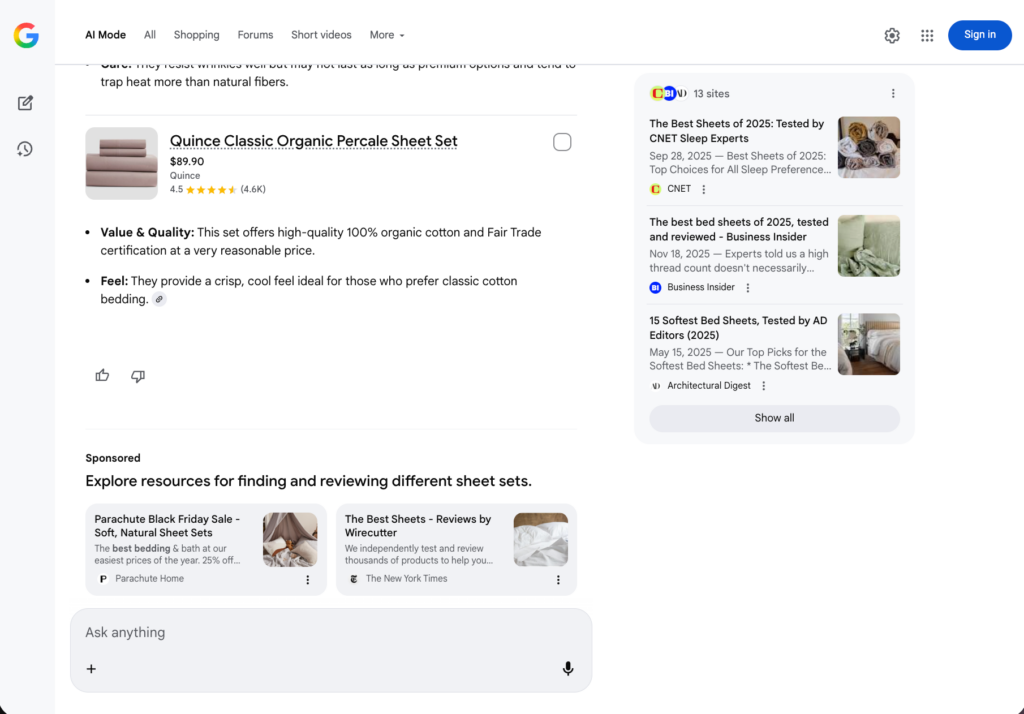Open Google apps grid

click(x=927, y=35)
